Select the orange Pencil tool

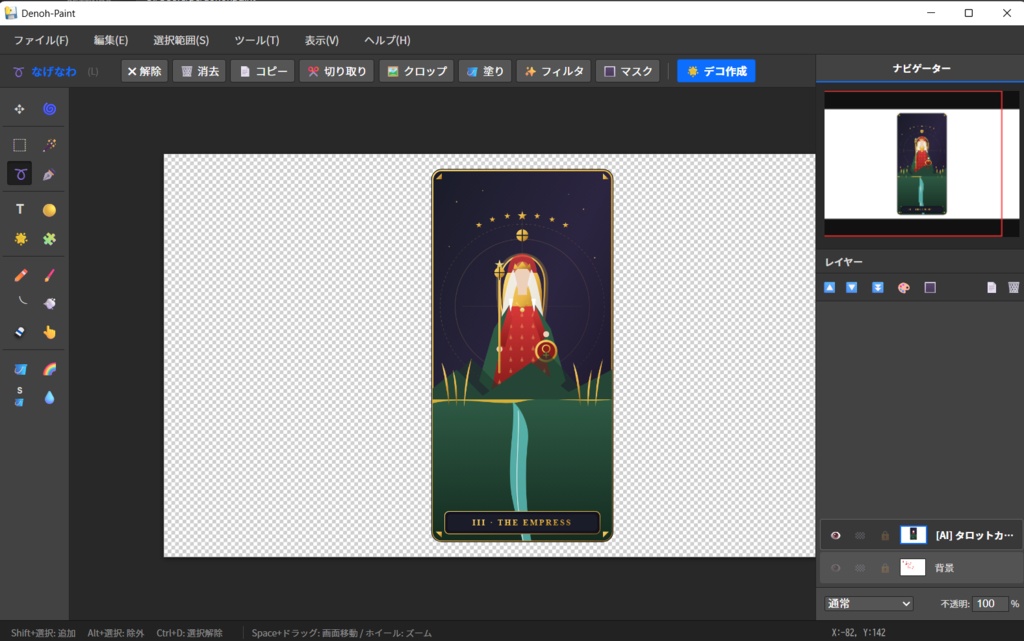point(20,275)
